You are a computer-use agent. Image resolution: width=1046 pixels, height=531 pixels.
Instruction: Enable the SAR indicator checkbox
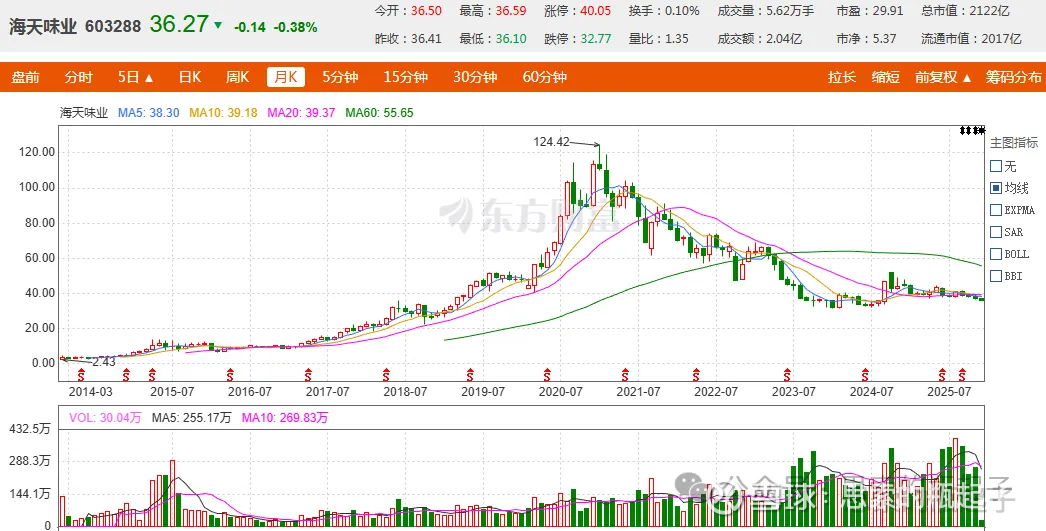(x=996, y=232)
